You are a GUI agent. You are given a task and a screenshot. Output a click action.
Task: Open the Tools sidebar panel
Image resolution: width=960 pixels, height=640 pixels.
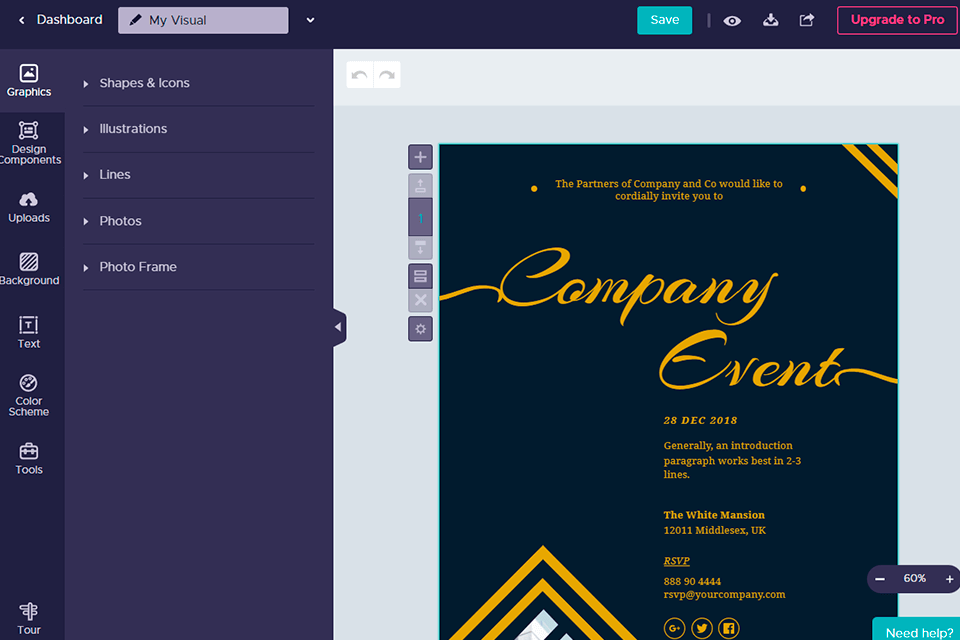[x=29, y=459]
